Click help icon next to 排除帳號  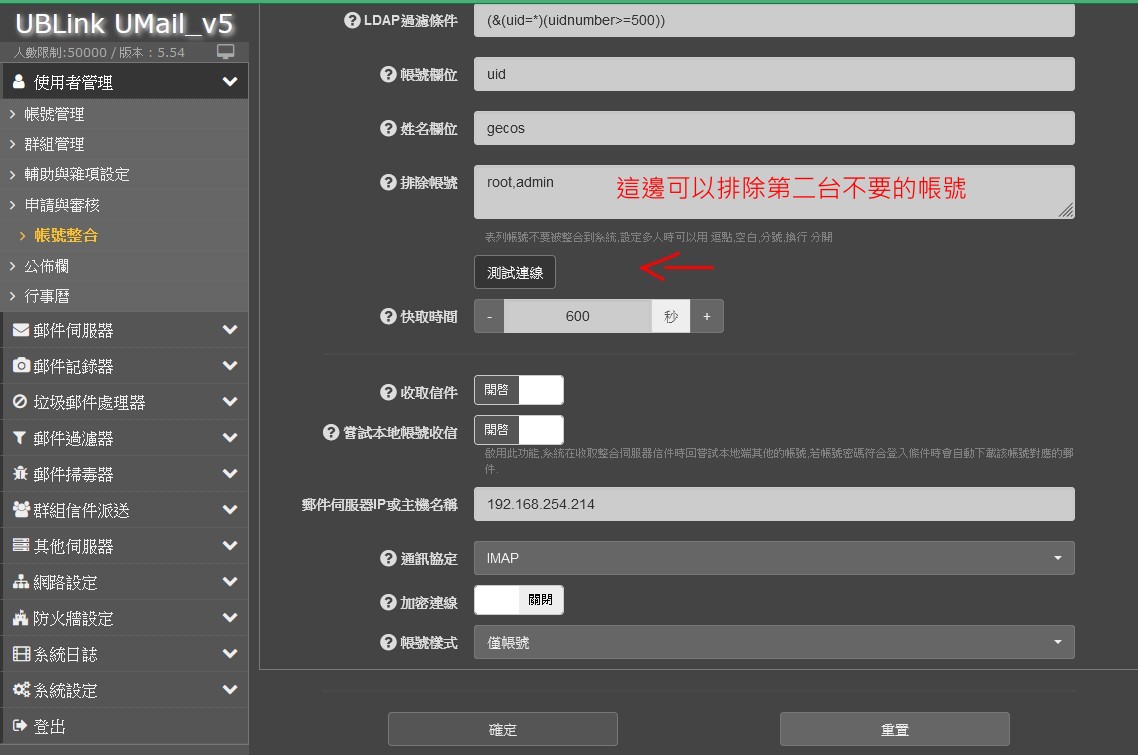click(389, 182)
